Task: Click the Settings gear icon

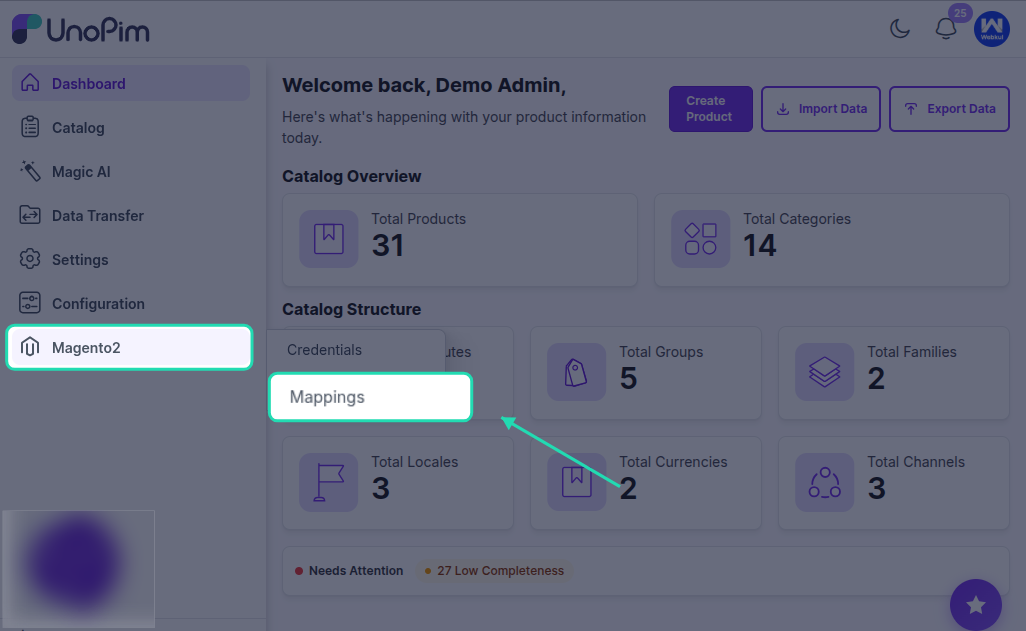Action: pos(30,259)
